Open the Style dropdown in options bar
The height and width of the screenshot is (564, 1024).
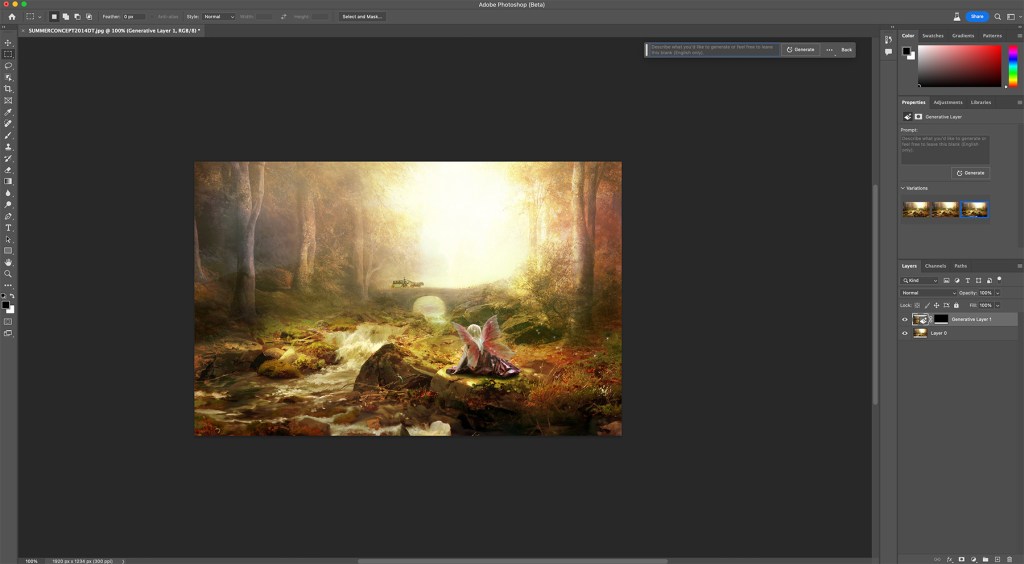pos(219,17)
